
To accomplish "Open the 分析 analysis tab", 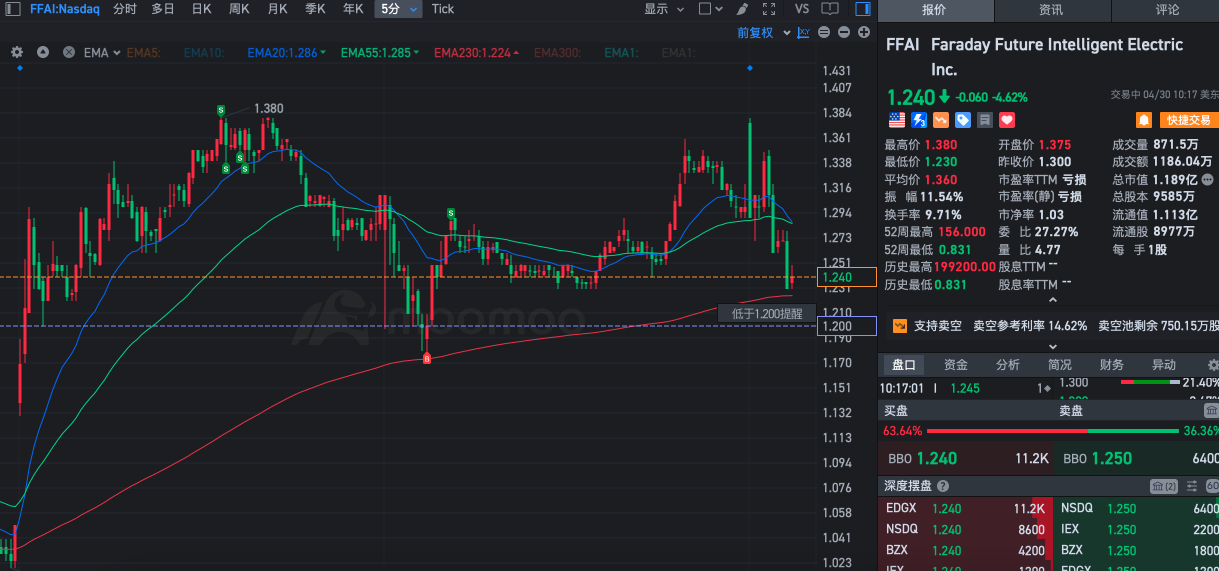I will (1008, 365).
